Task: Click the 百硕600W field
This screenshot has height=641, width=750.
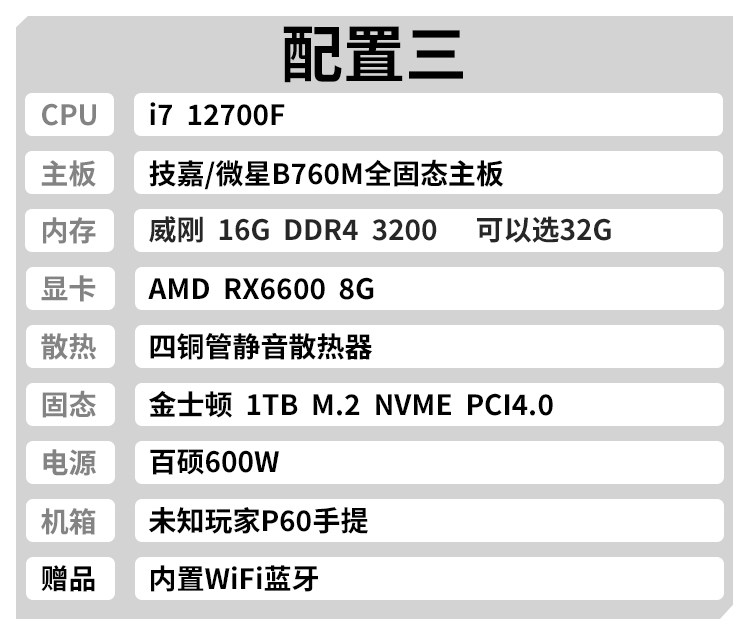Action: (428, 463)
